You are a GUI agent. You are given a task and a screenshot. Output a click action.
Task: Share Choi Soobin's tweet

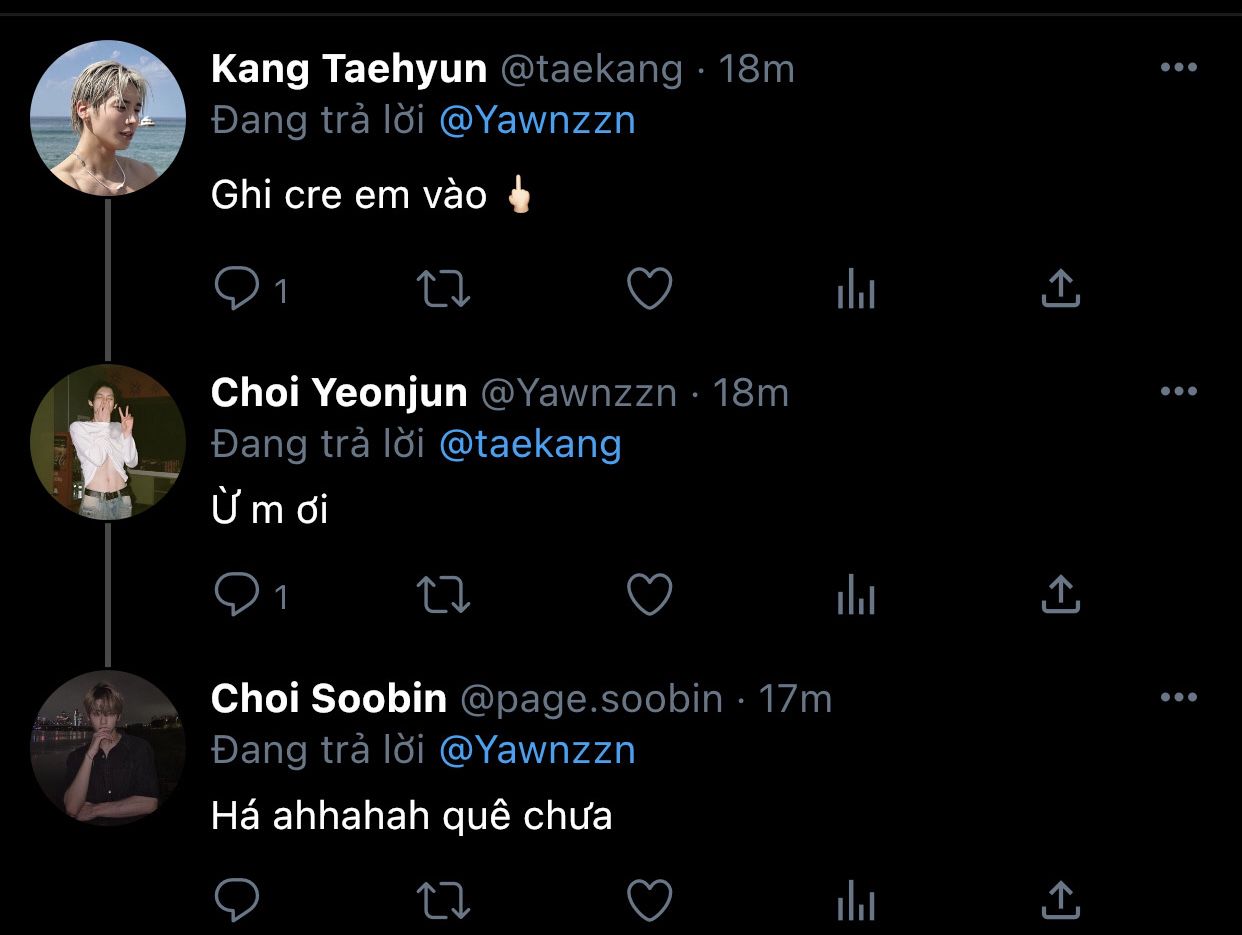point(1060,900)
